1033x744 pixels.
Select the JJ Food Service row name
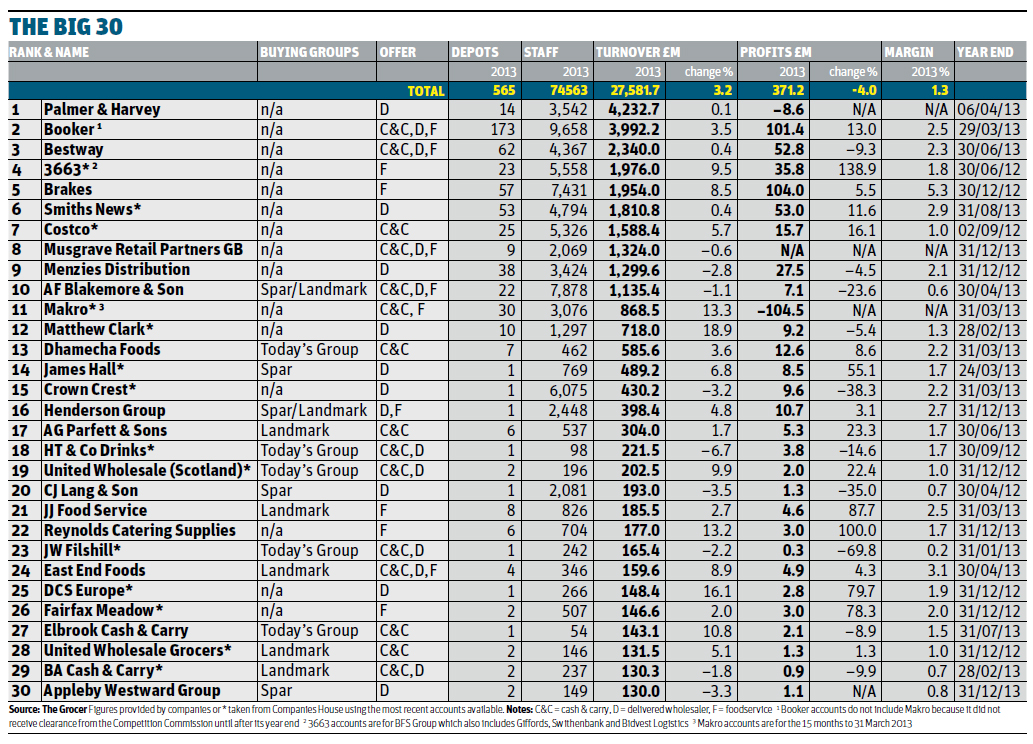point(95,510)
